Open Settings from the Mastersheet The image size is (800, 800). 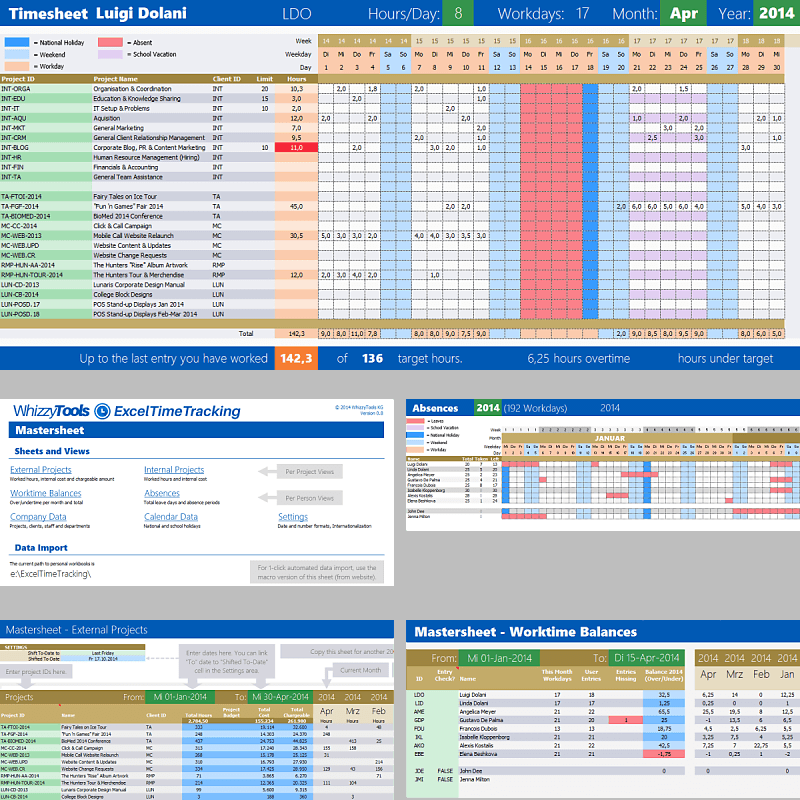pyautogui.click(x=293, y=516)
